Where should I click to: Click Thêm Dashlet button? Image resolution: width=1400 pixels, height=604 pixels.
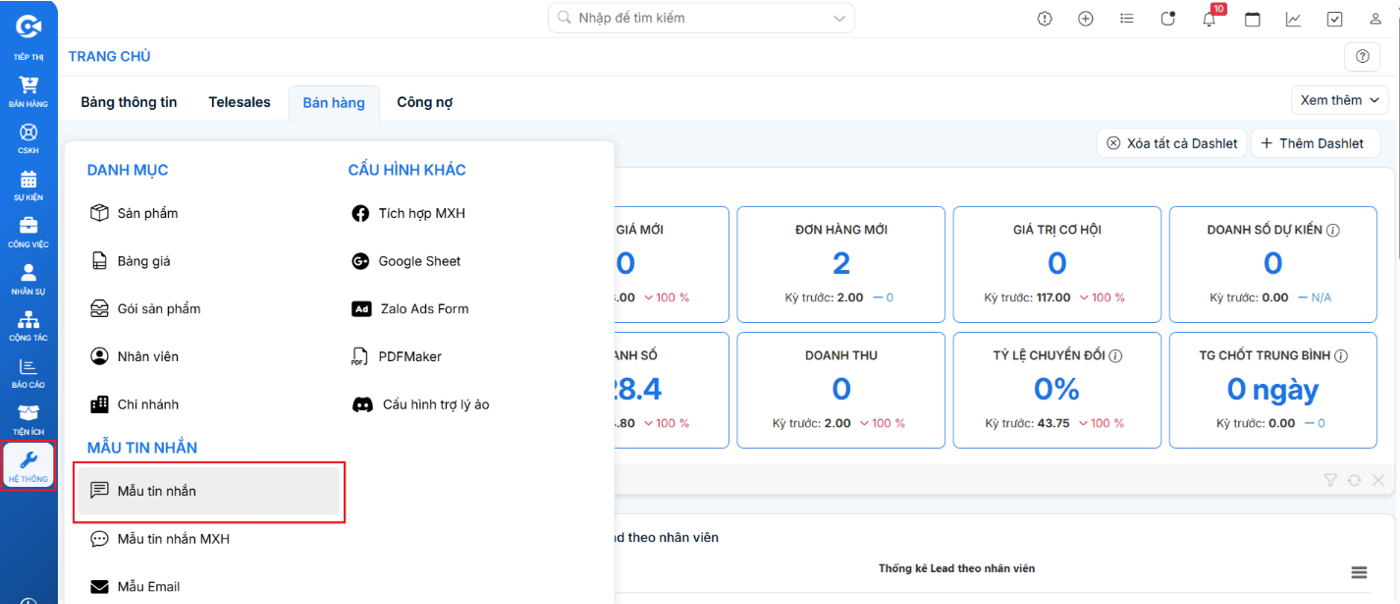click(1315, 143)
